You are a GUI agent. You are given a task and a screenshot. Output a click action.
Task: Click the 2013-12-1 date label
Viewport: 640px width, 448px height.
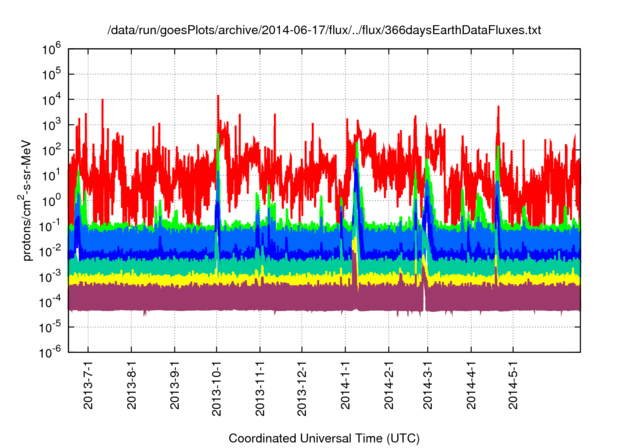point(302,388)
